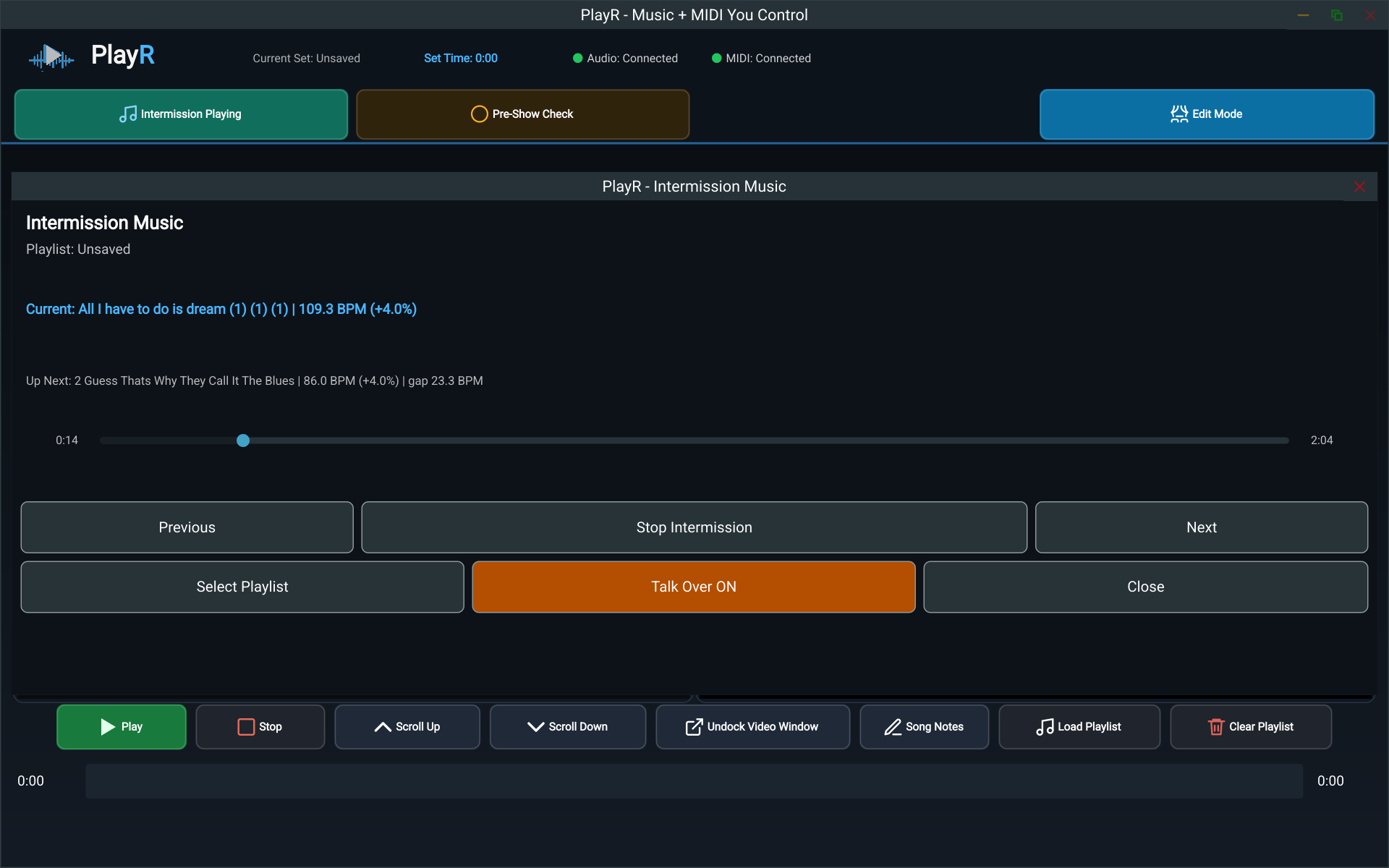Close the Intermission Music panel with red X
1389x868 pixels.
[1360, 187]
